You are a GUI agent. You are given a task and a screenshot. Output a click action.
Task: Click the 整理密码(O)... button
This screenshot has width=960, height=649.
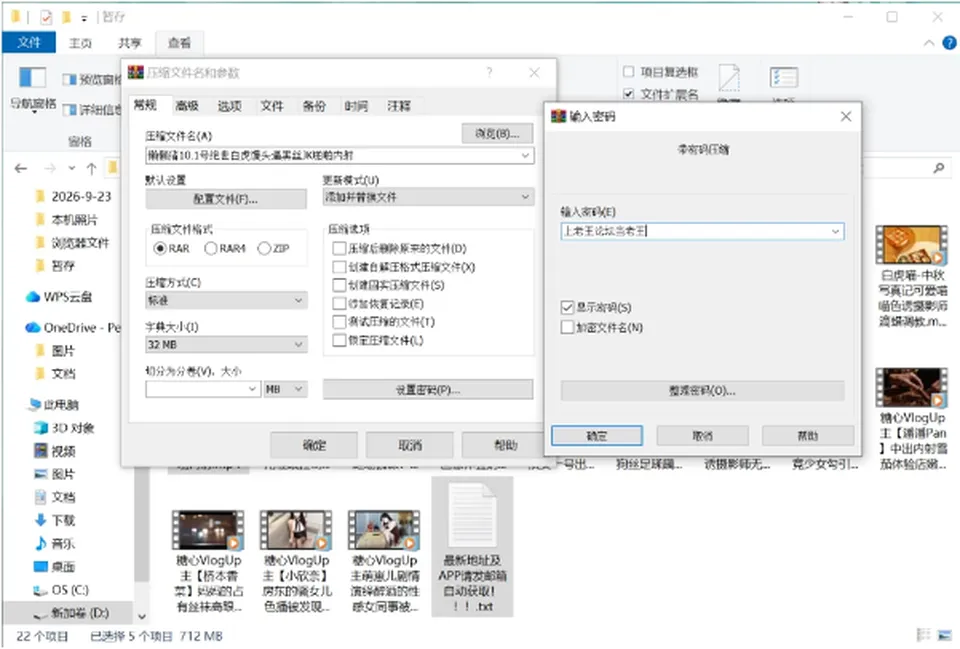click(703, 391)
